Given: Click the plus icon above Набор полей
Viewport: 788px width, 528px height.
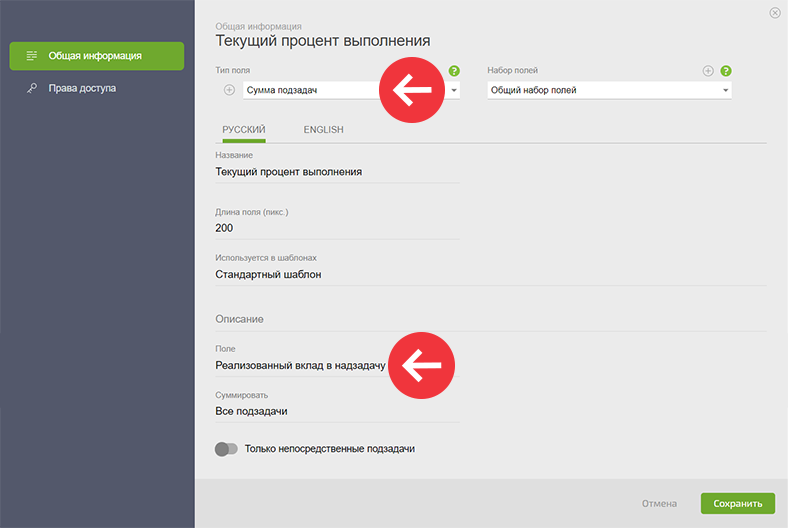Looking at the screenshot, I should 708,71.
